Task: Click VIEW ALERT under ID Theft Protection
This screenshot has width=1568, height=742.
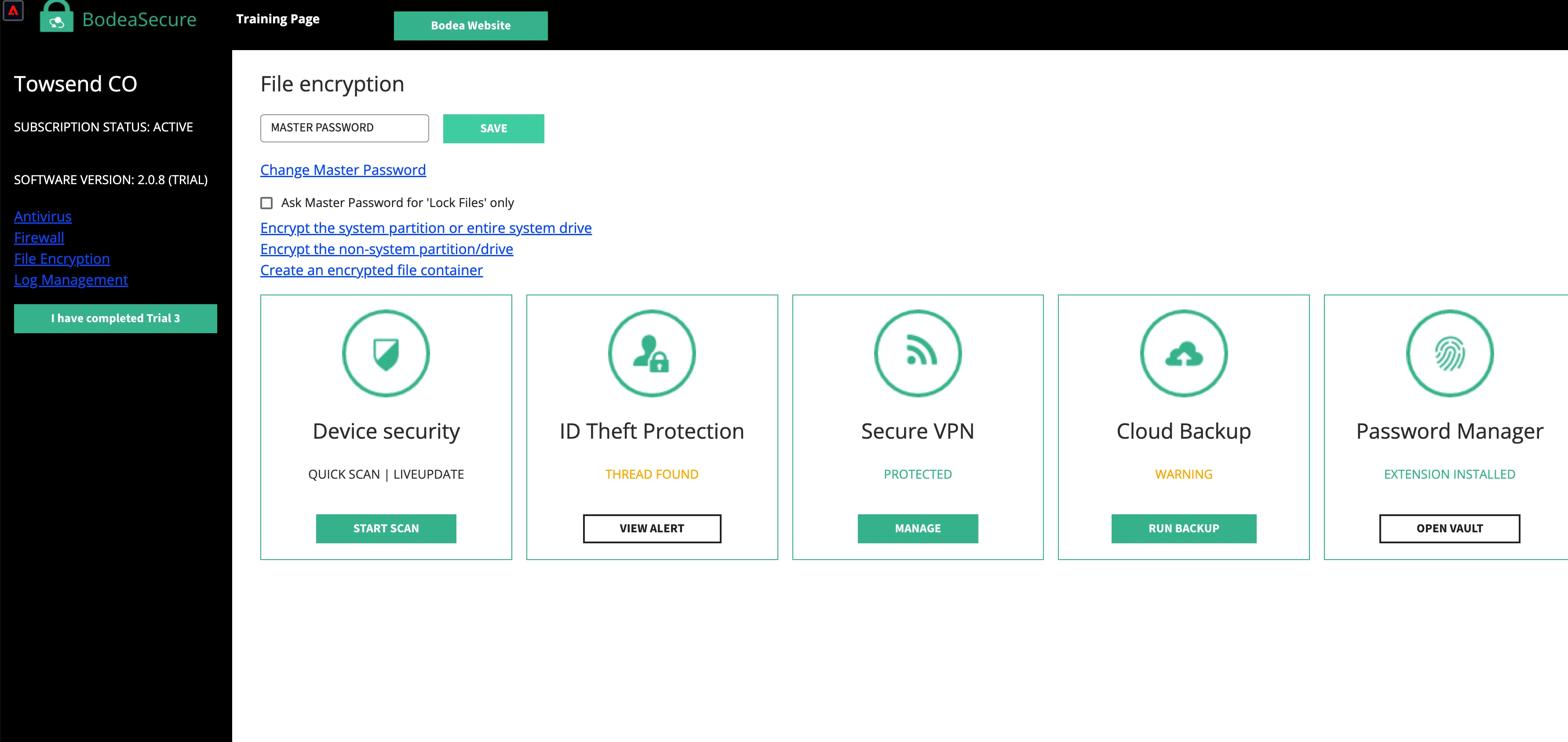Action: 652,528
